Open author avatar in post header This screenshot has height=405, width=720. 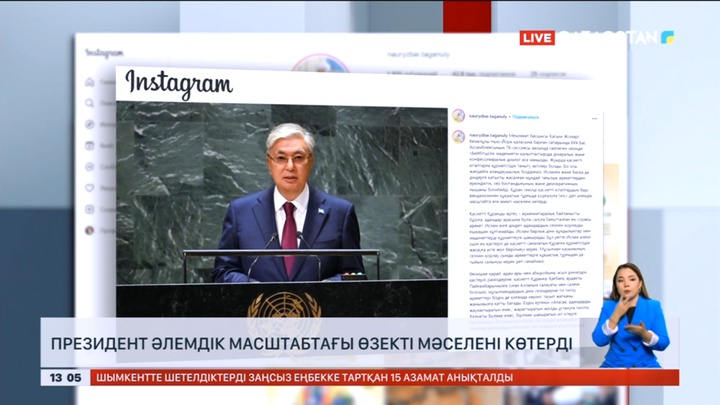point(458,116)
